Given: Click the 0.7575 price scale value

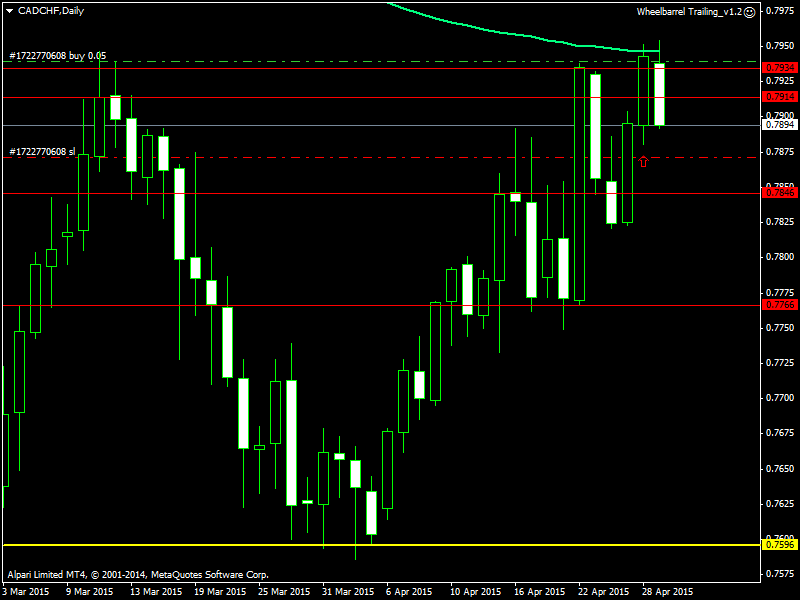Looking at the screenshot, I should point(780,574).
